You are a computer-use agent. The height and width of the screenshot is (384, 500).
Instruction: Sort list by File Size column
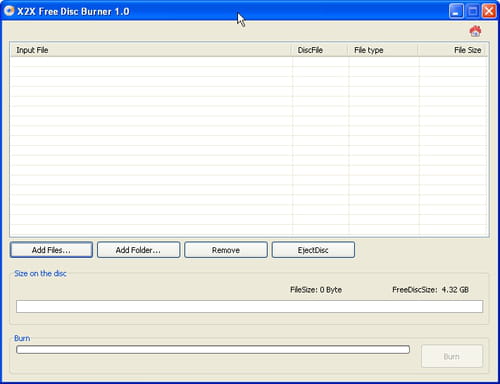[x=453, y=50]
